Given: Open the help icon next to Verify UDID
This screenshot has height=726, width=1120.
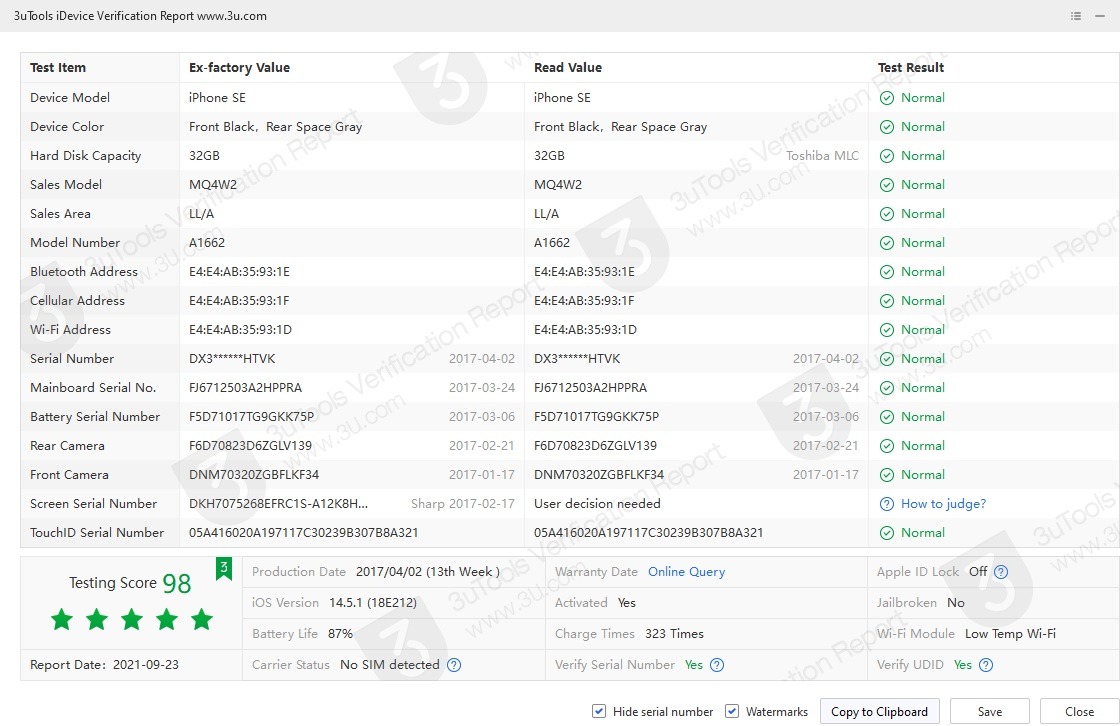Looking at the screenshot, I should pos(985,665).
